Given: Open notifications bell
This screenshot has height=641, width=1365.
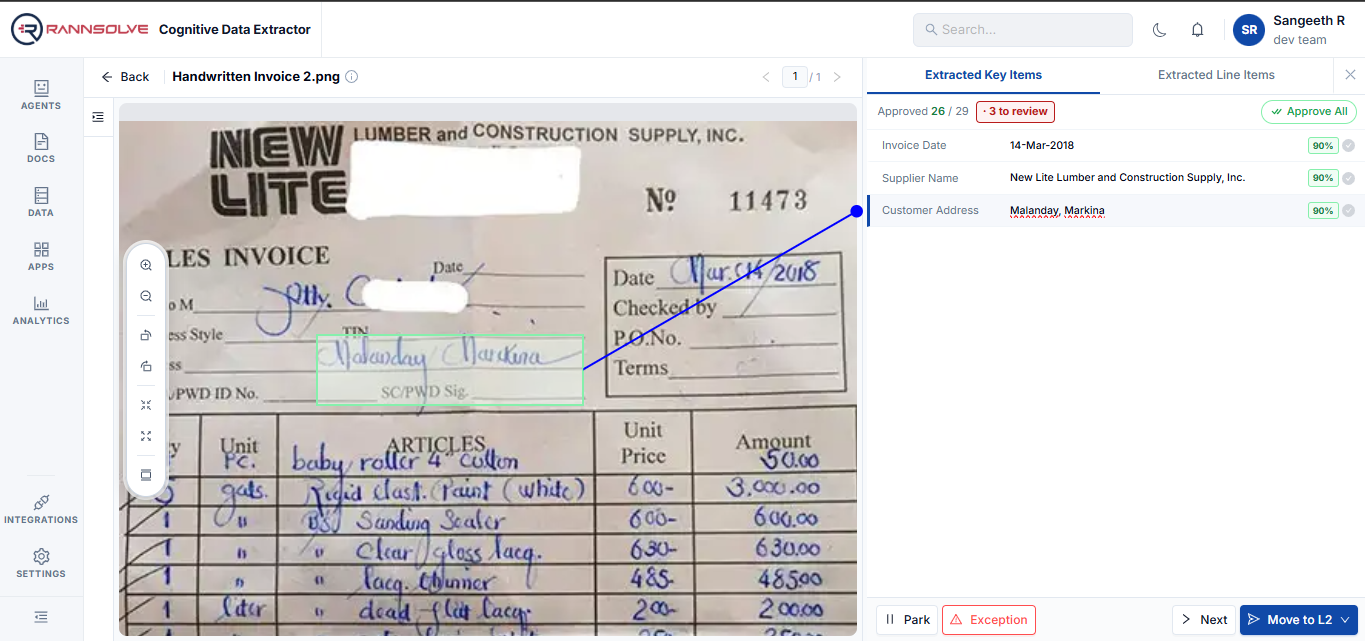Looking at the screenshot, I should pyautogui.click(x=1197, y=30).
